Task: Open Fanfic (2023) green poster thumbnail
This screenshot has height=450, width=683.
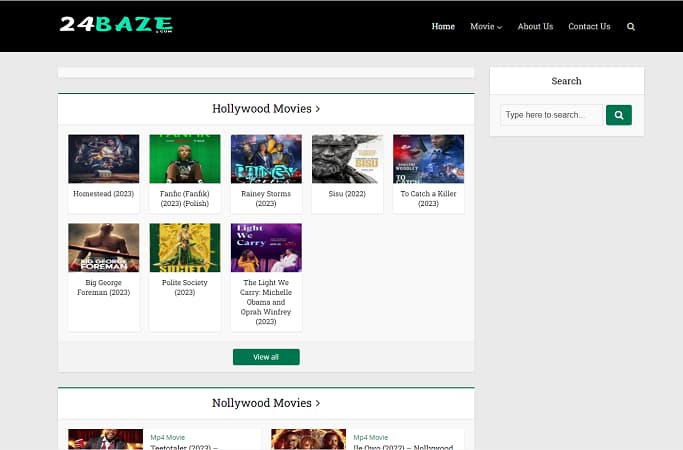Action: 185,159
